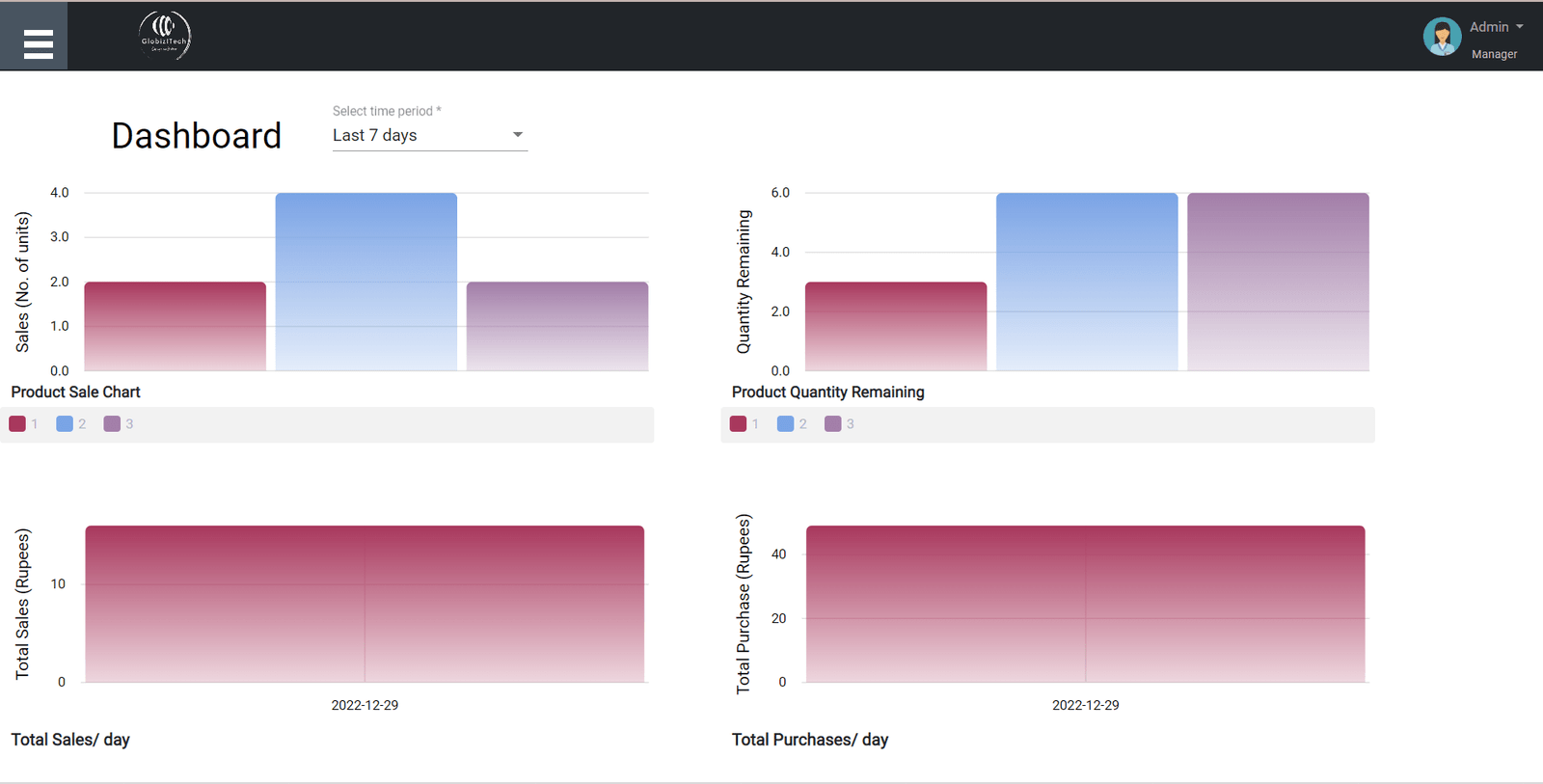1543x784 pixels.
Task: Click red legend swatch 1 under Product Quantity Remaining
Action: click(x=738, y=423)
